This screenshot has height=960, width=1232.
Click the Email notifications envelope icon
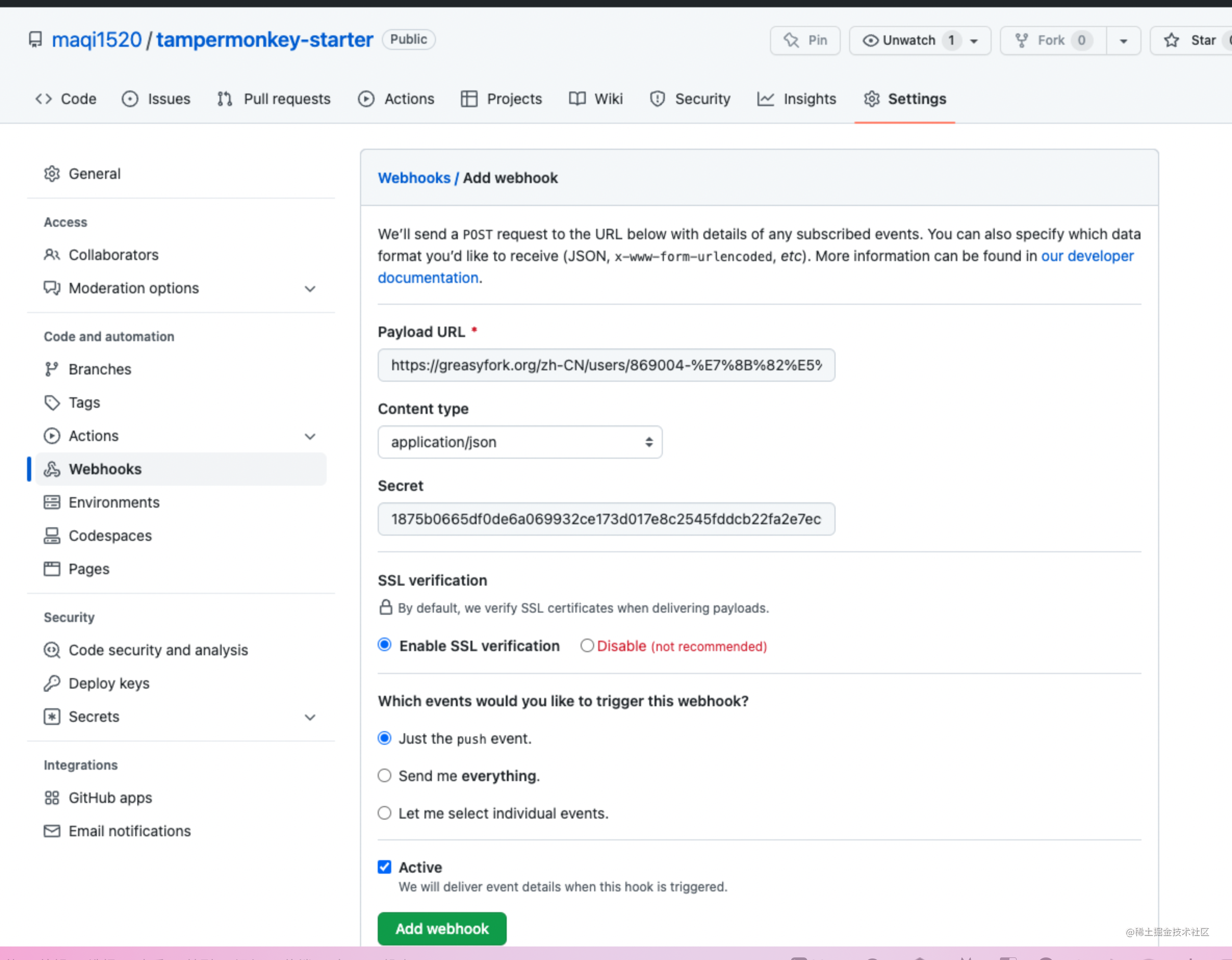(x=52, y=831)
